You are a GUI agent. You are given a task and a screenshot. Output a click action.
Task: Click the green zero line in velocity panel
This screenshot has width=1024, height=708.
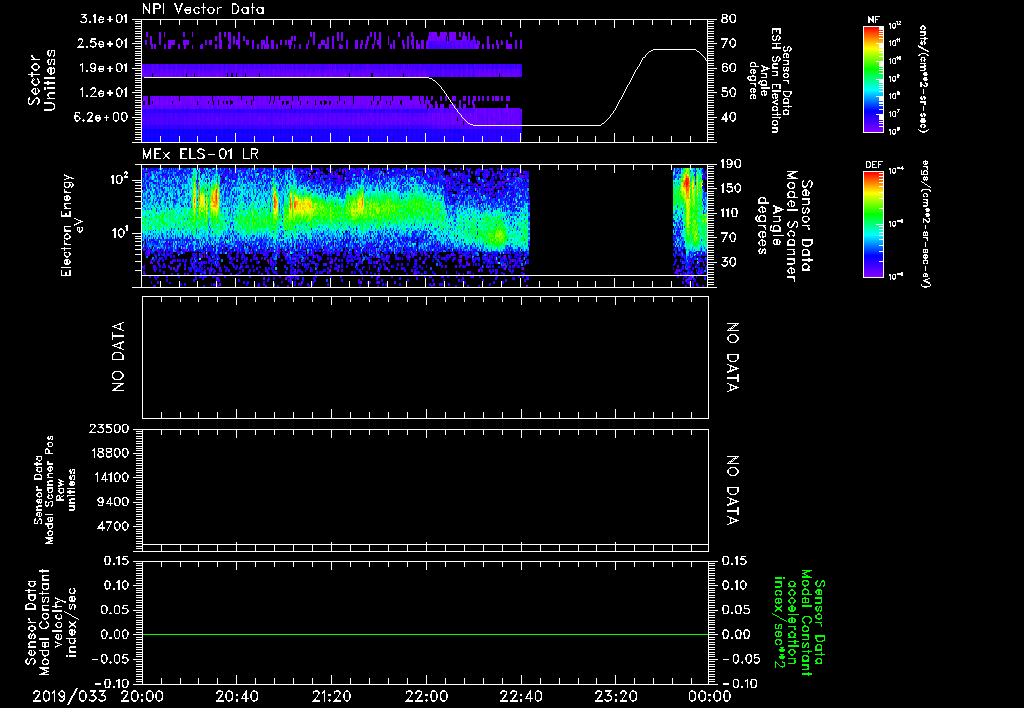pos(425,634)
